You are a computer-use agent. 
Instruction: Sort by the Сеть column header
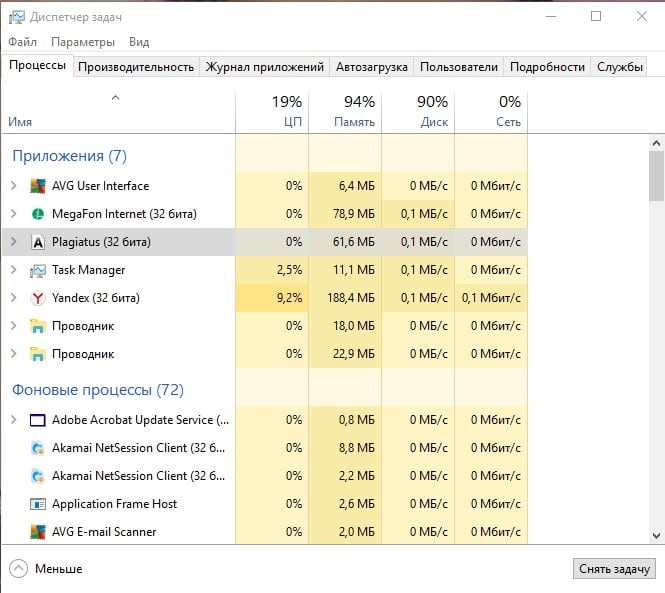(491, 113)
